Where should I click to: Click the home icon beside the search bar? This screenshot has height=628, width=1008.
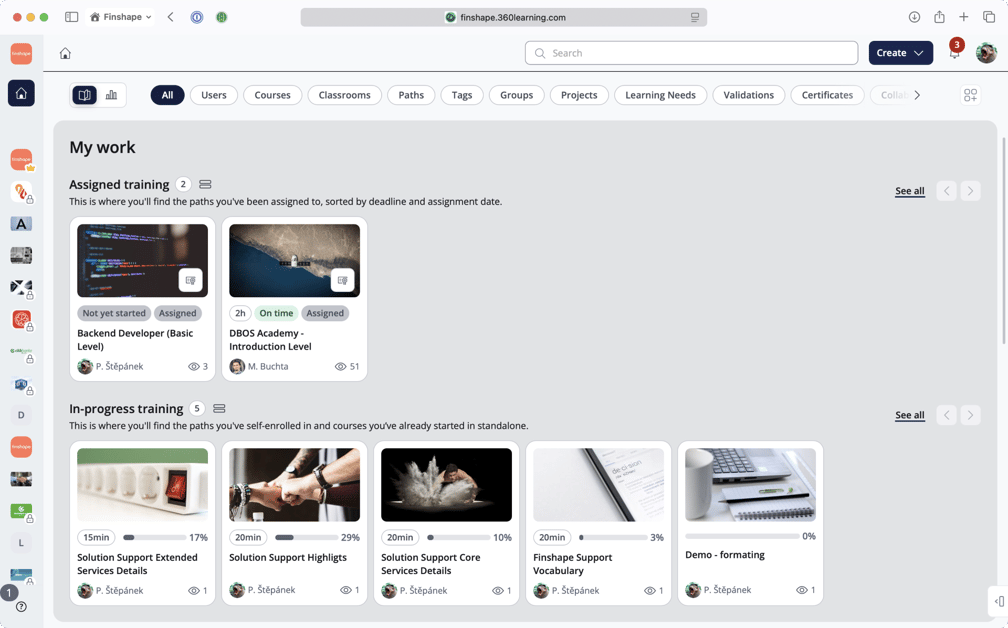point(65,53)
